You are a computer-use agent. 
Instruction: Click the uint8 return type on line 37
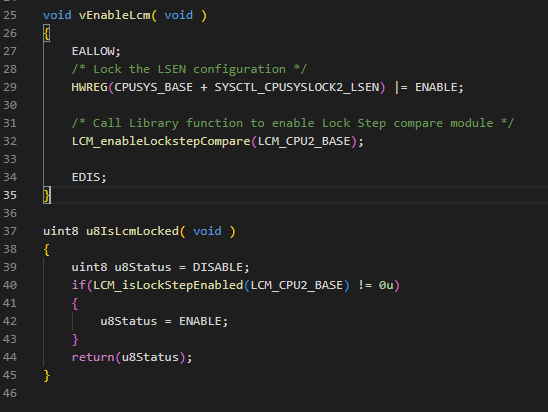[61, 231]
